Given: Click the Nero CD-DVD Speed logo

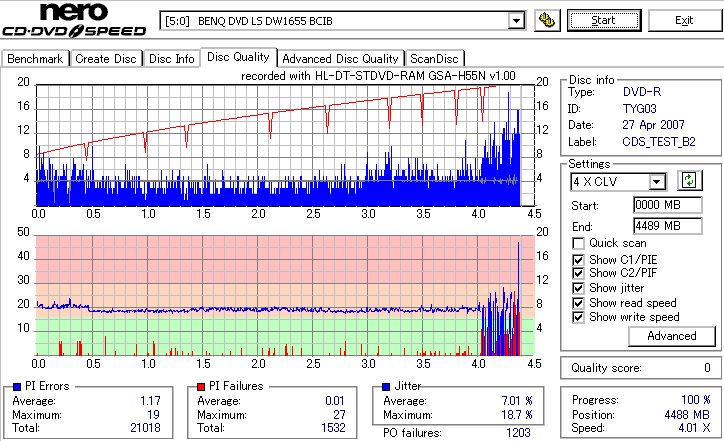Looking at the screenshot, I should pyautogui.click(x=74, y=20).
